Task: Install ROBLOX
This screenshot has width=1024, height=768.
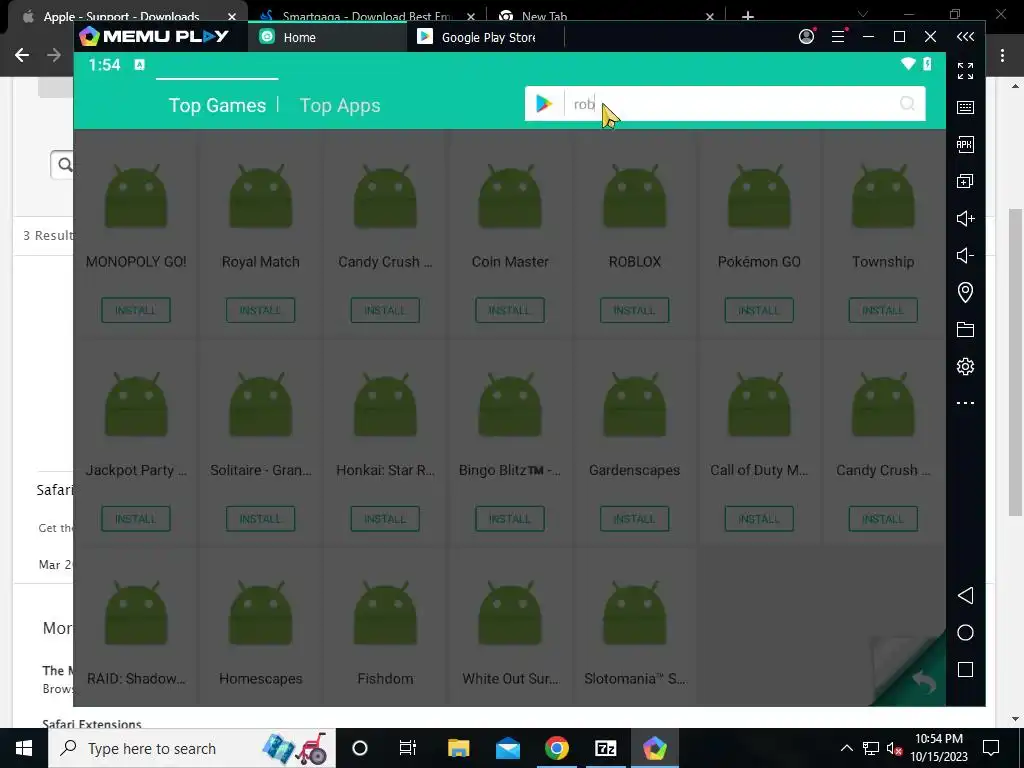Action: (x=634, y=310)
